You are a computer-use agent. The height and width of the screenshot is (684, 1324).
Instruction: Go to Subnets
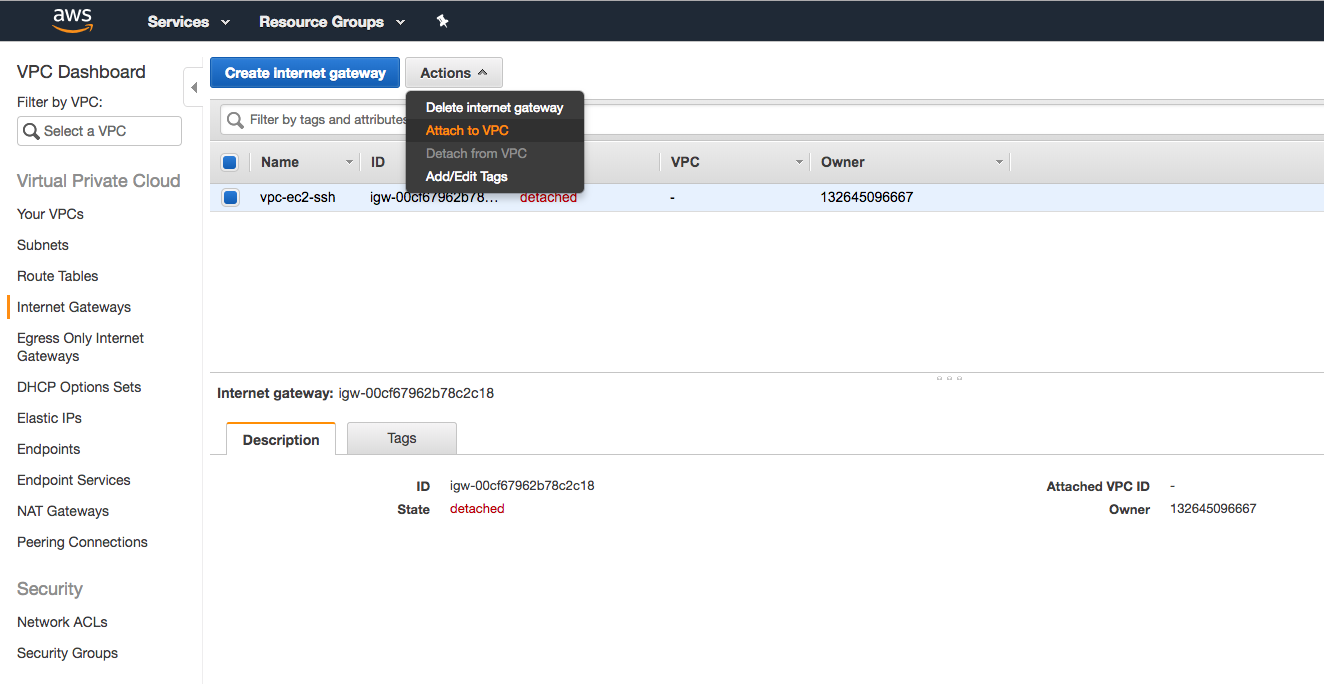click(43, 245)
